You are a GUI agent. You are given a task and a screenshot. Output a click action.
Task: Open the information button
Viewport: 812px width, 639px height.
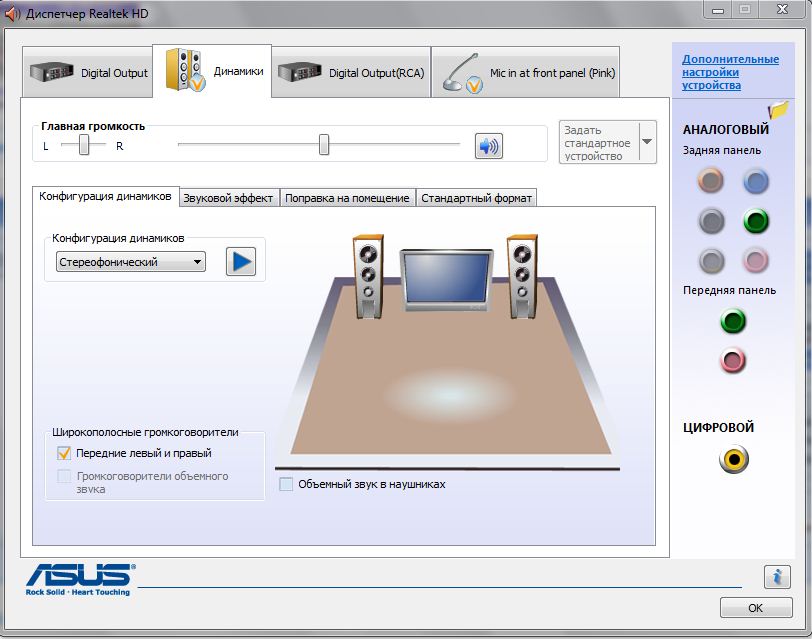click(777, 576)
